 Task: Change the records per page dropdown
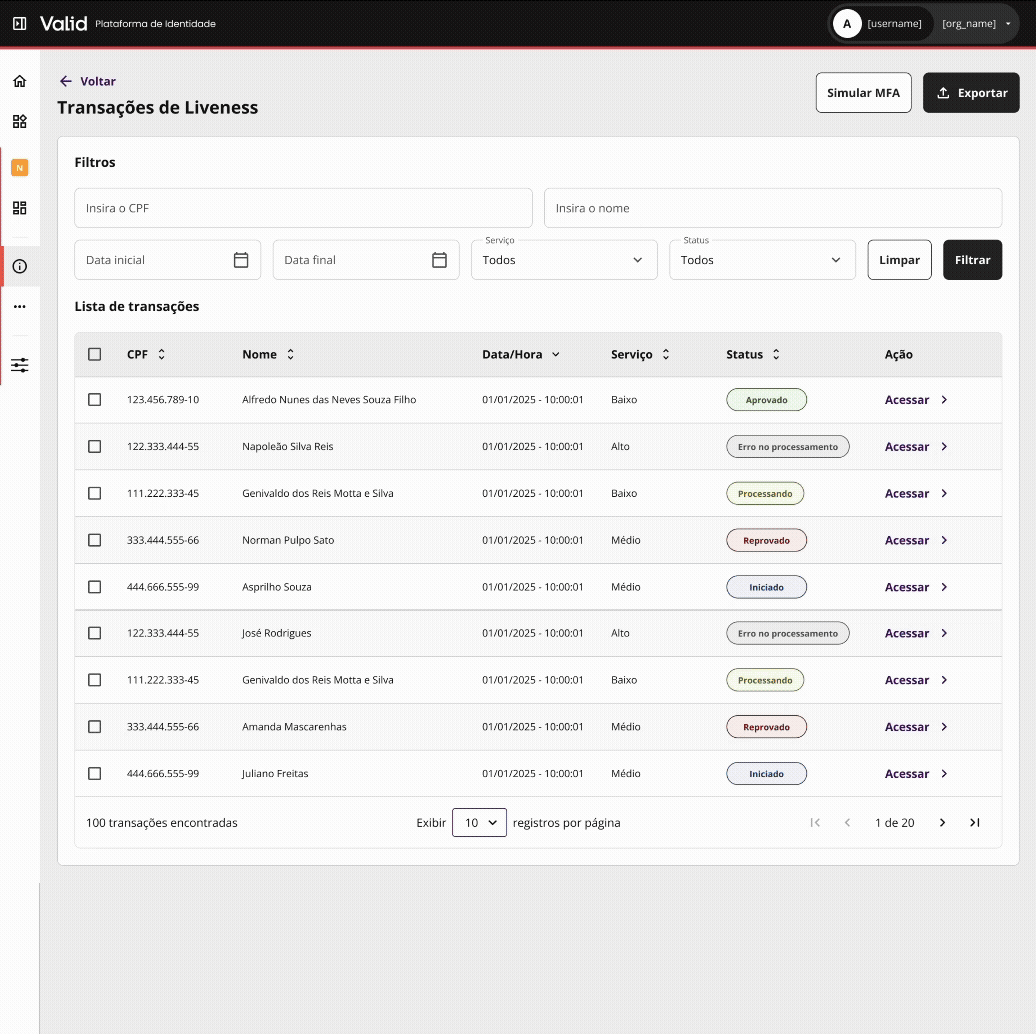(x=479, y=823)
